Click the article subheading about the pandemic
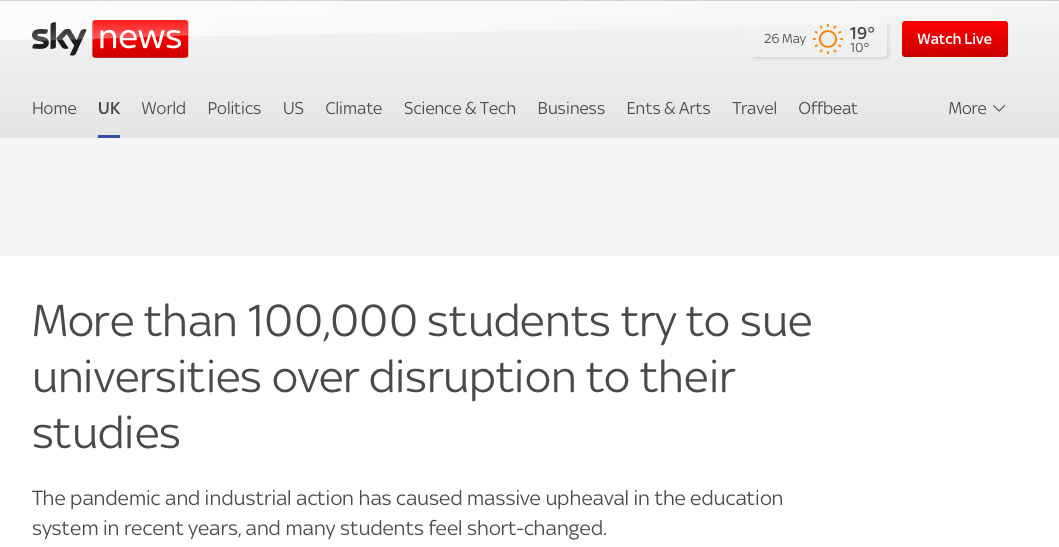 [407, 513]
